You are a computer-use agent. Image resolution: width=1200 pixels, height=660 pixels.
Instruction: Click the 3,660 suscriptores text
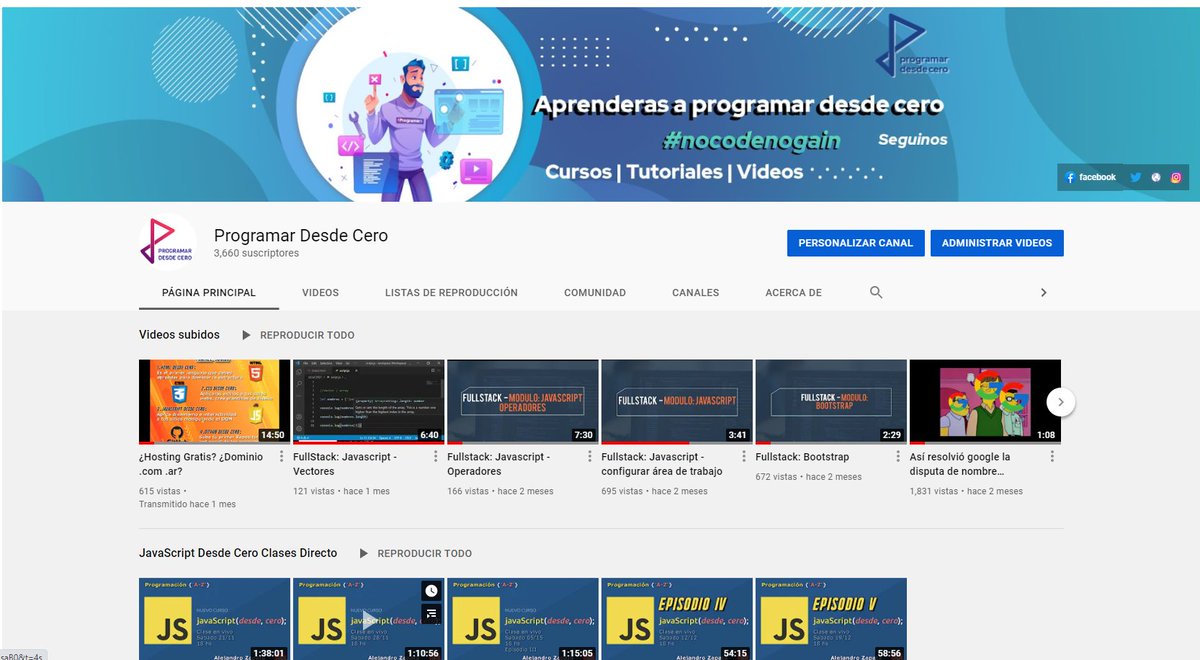(256, 254)
